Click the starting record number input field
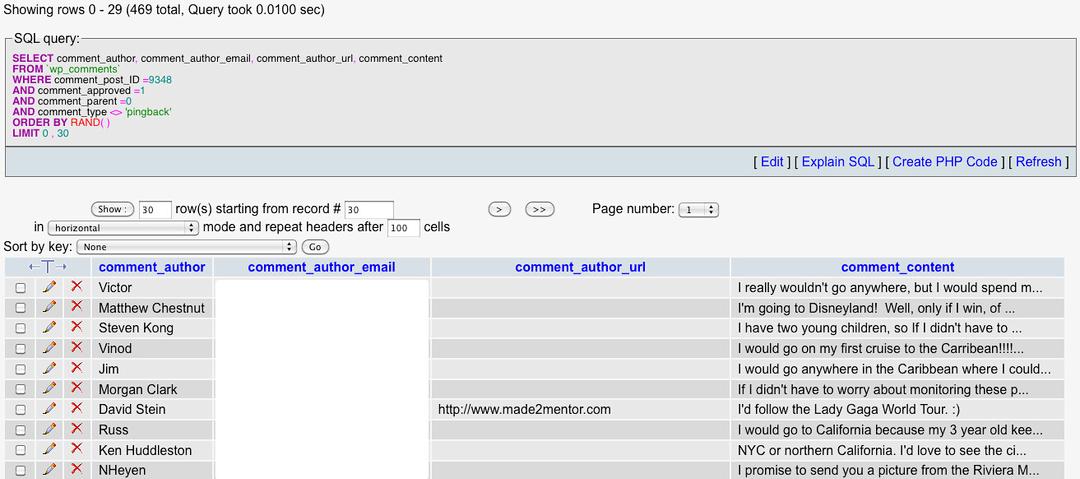The image size is (1080, 479). pos(368,210)
